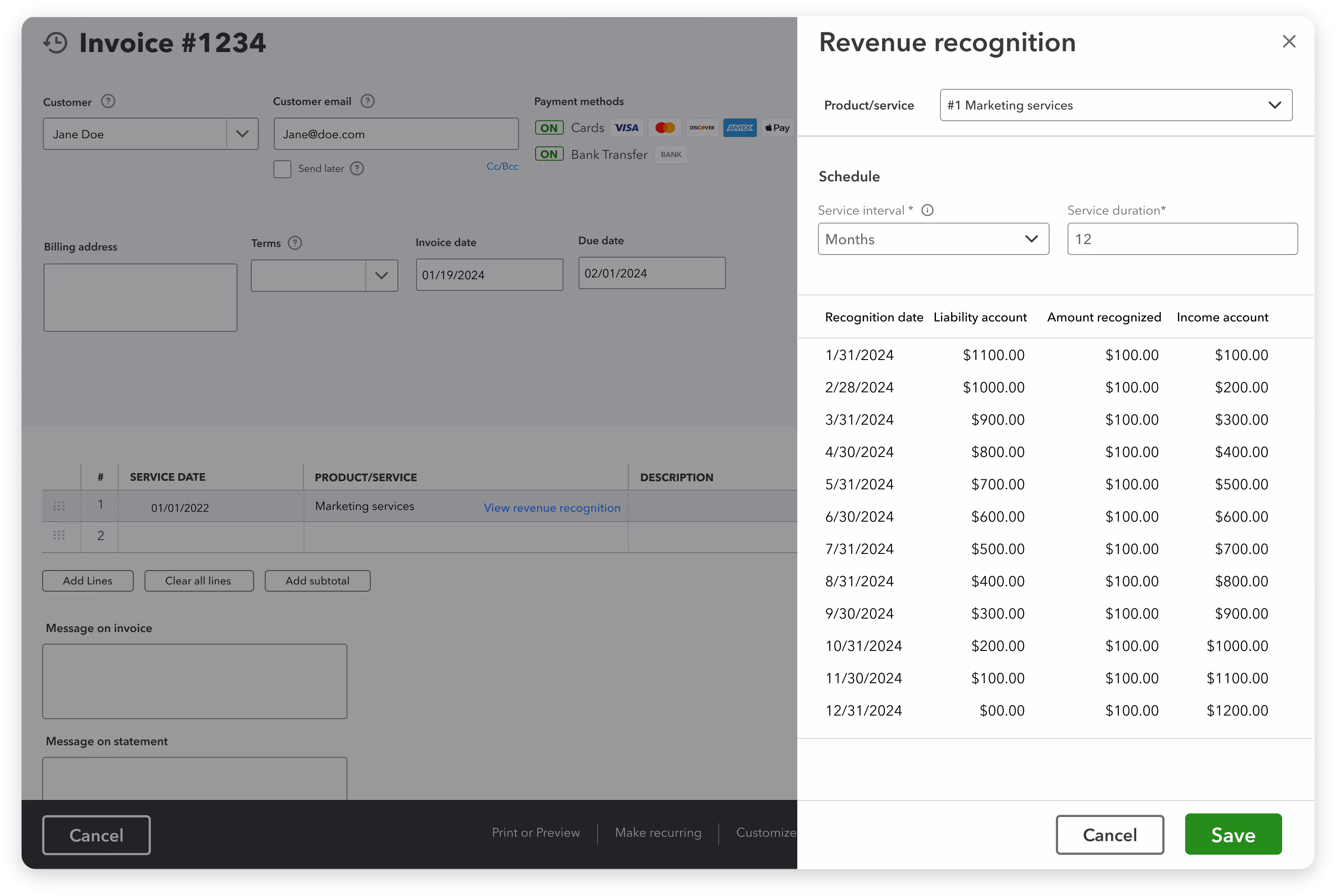Click the Send later help icon
Viewport: 1336px width, 896px height.
point(357,169)
